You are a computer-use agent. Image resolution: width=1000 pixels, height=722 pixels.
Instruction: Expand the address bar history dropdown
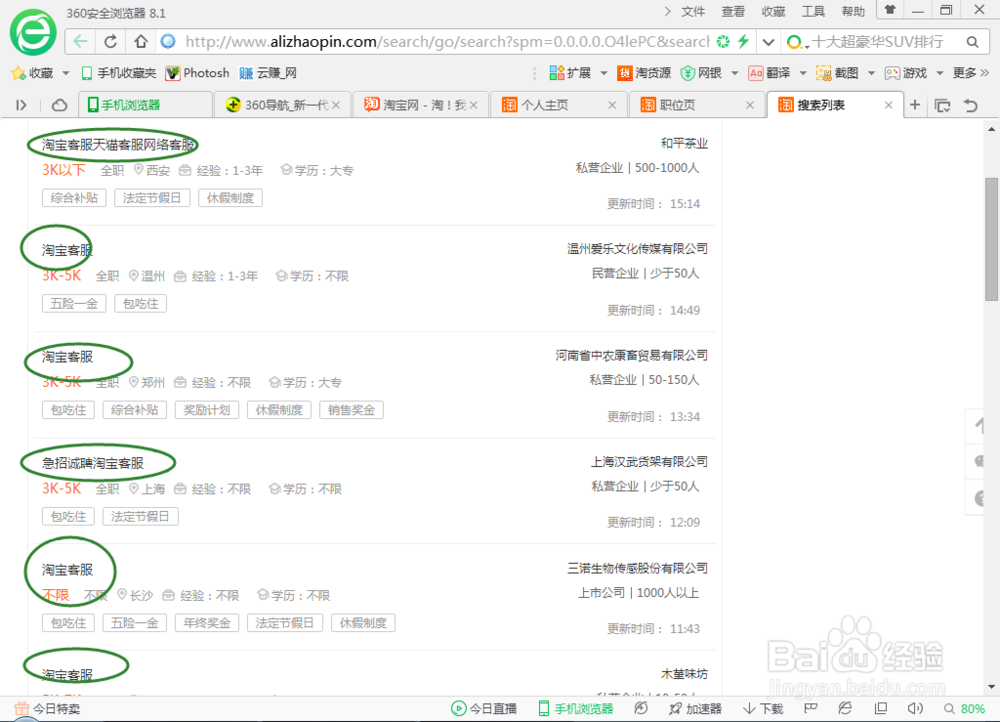coord(768,42)
